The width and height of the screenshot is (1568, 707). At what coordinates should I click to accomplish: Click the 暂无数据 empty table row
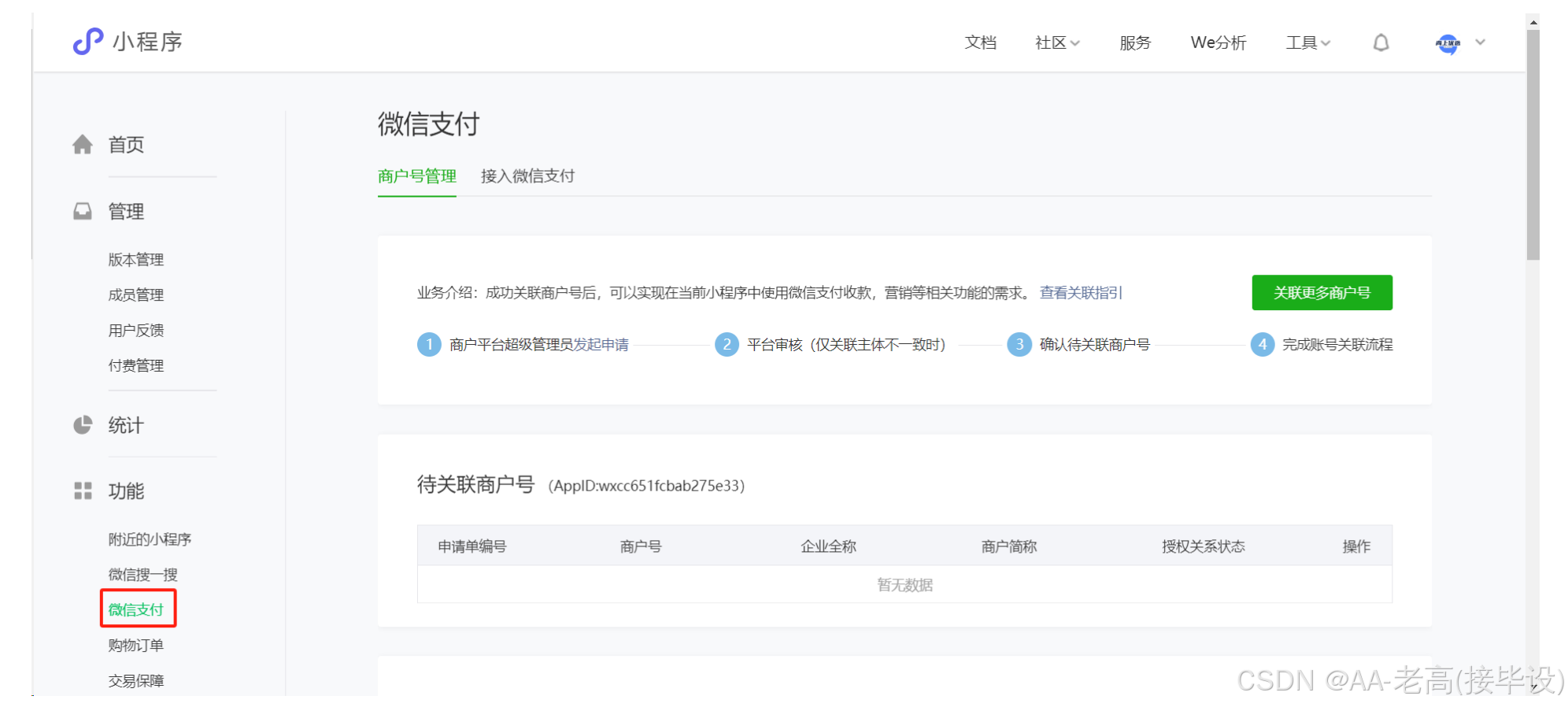(x=904, y=585)
